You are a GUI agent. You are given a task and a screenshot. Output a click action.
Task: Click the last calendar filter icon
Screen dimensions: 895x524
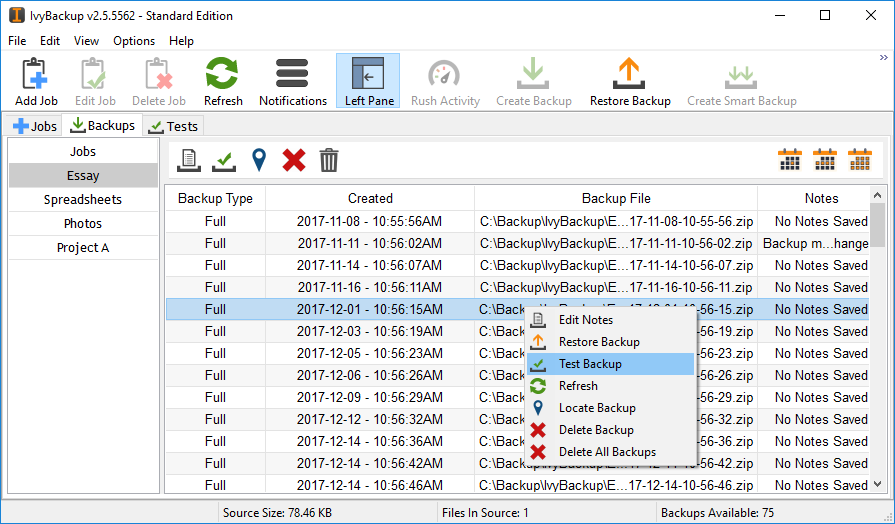tap(860, 160)
